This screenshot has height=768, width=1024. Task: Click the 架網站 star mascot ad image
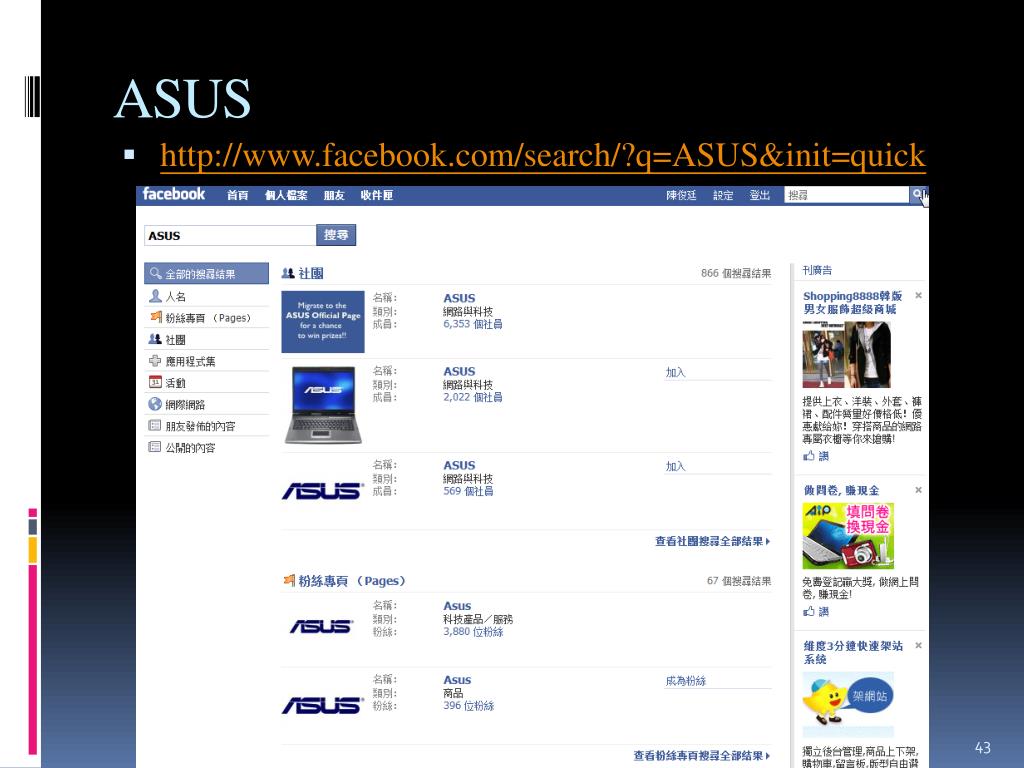[x=848, y=704]
